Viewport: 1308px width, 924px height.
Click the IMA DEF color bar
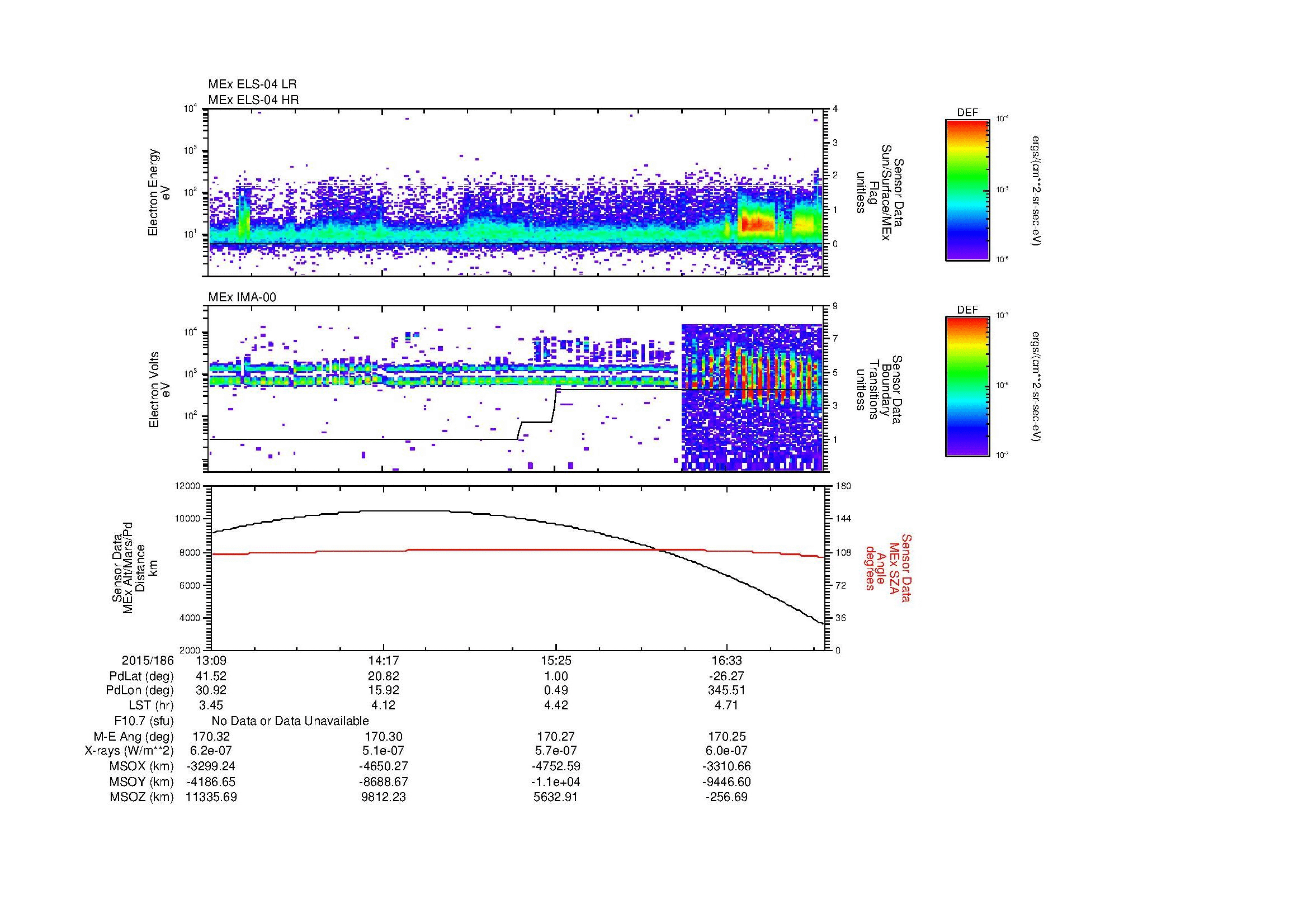pyautogui.click(x=967, y=387)
